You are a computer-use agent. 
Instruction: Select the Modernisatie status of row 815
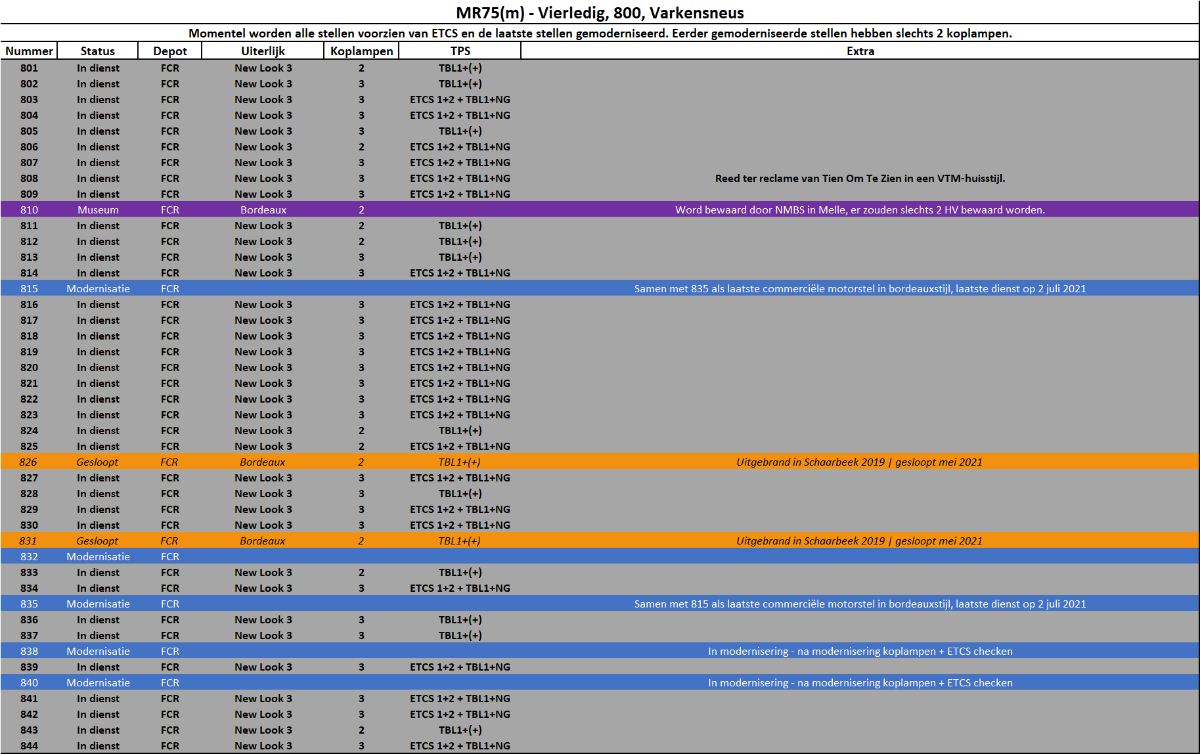(x=97, y=288)
